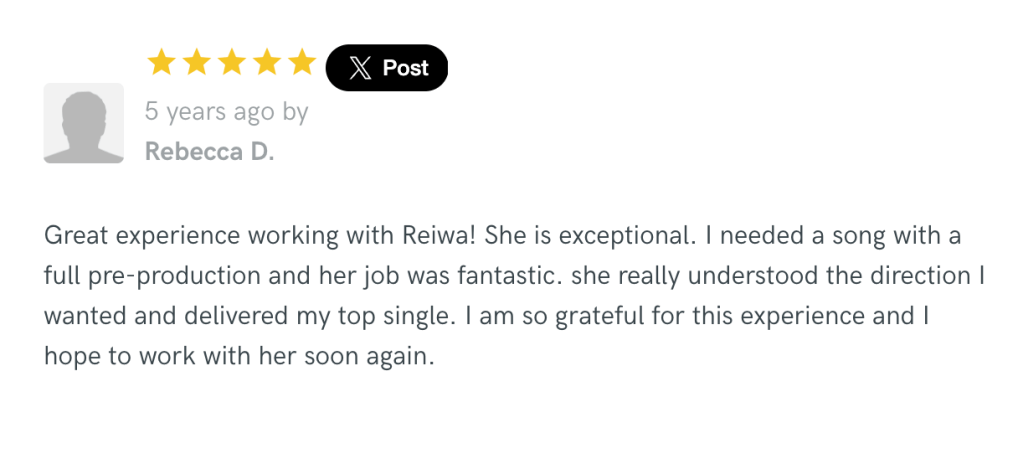Click the fourth gold rating star
1023x469 pixels.
[266, 64]
